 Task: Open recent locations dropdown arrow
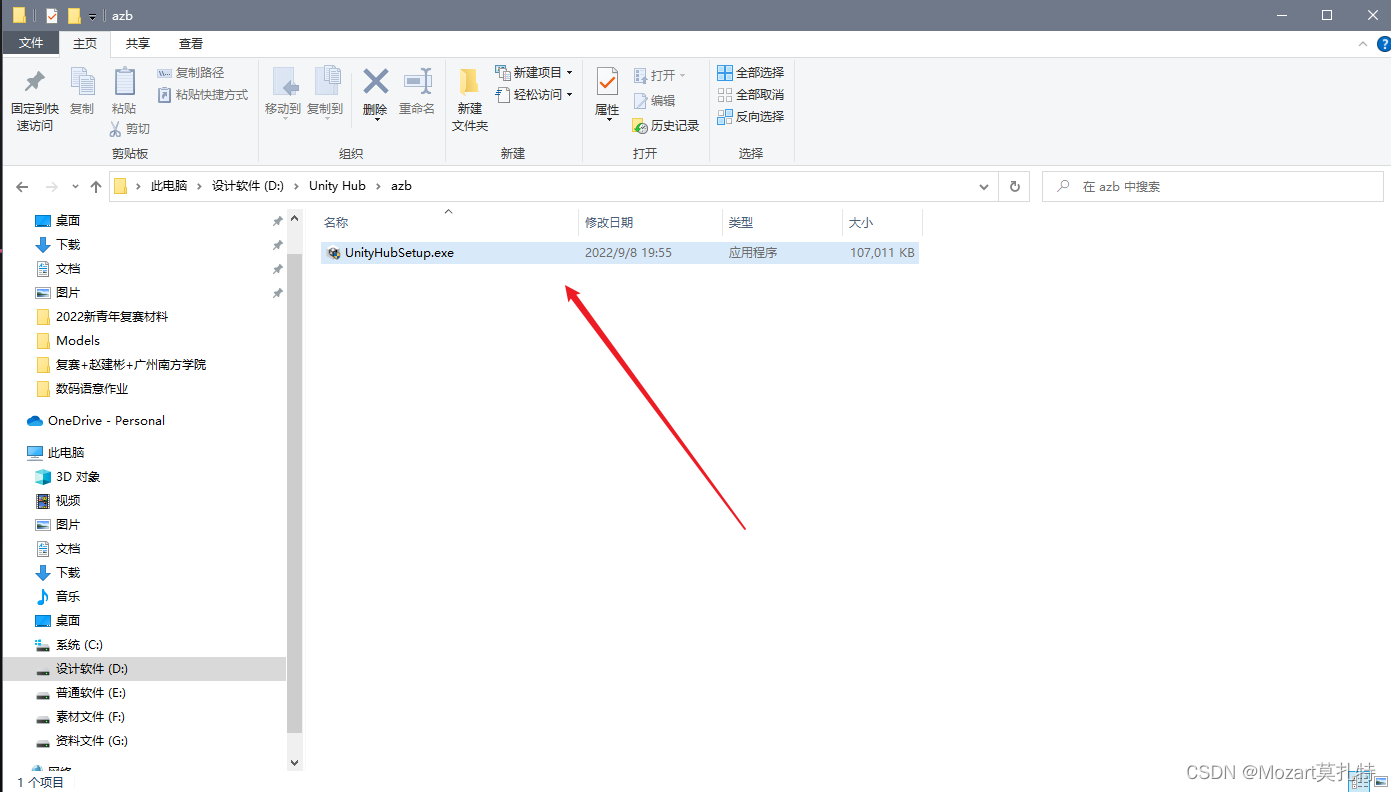pyautogui.click(x=76, y=187)
